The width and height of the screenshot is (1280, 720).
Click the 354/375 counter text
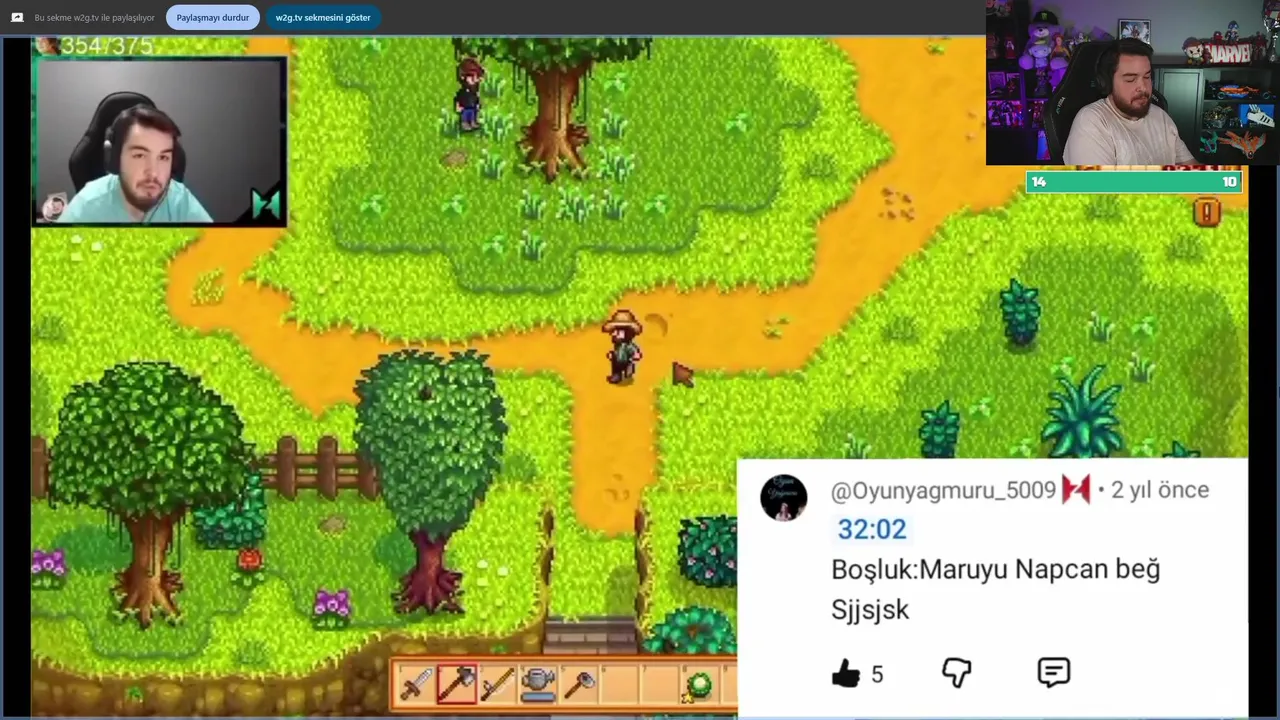(106, 46)
